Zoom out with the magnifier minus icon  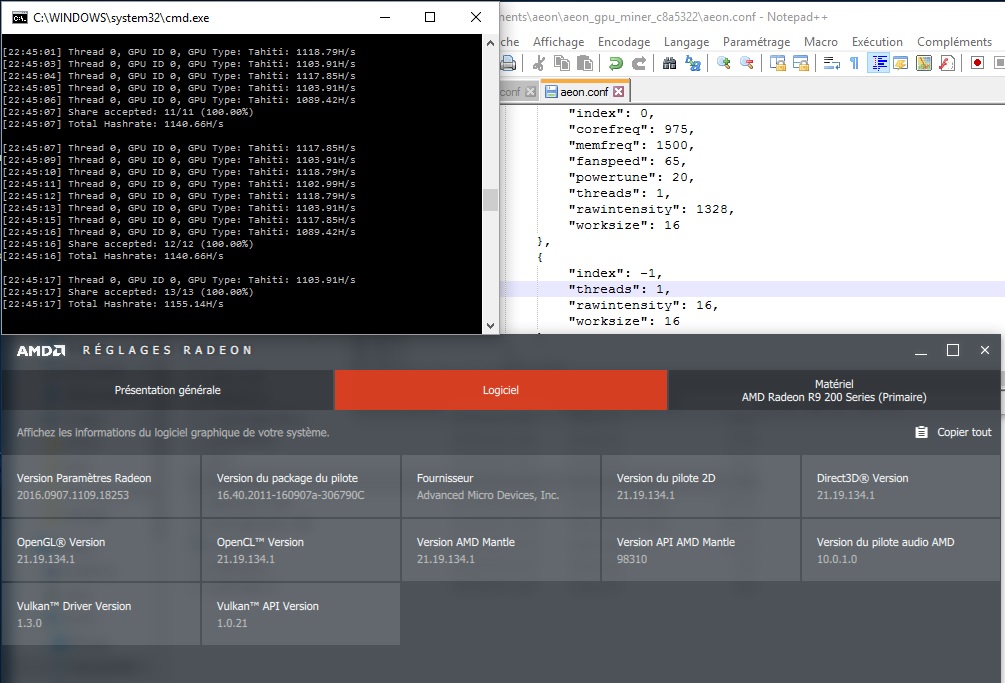(x=747, y=63)
